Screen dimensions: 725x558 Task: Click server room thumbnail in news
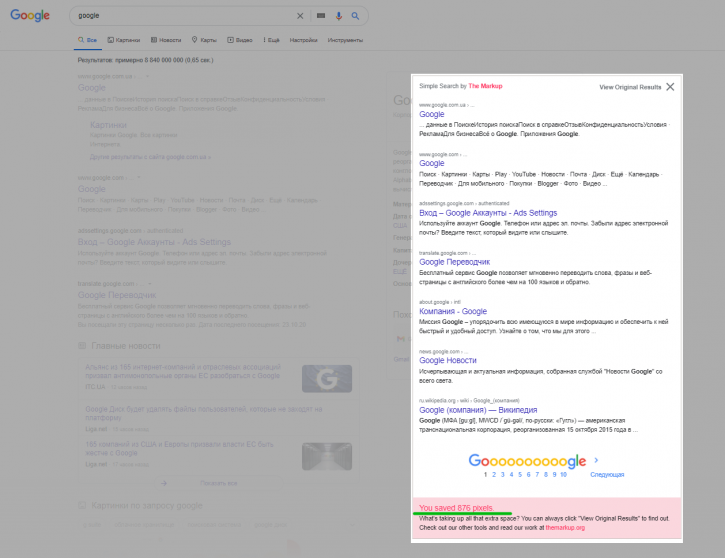click(x=327, y=456)
